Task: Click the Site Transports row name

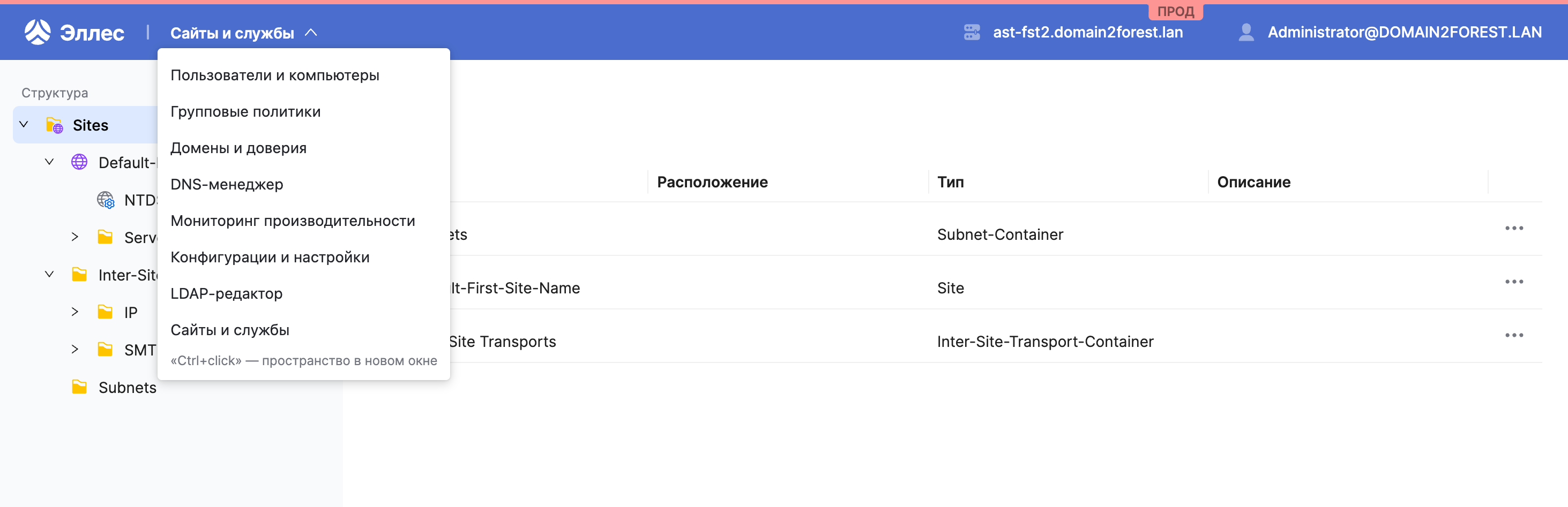Action: pos(503,342)
